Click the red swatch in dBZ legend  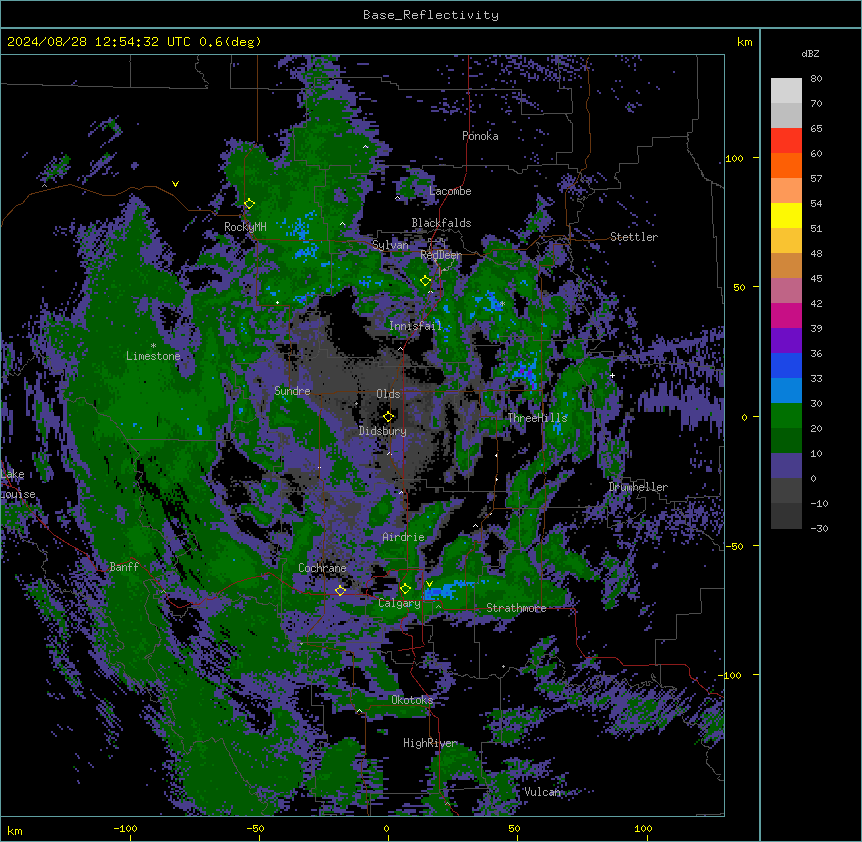[x=786, y=140]
